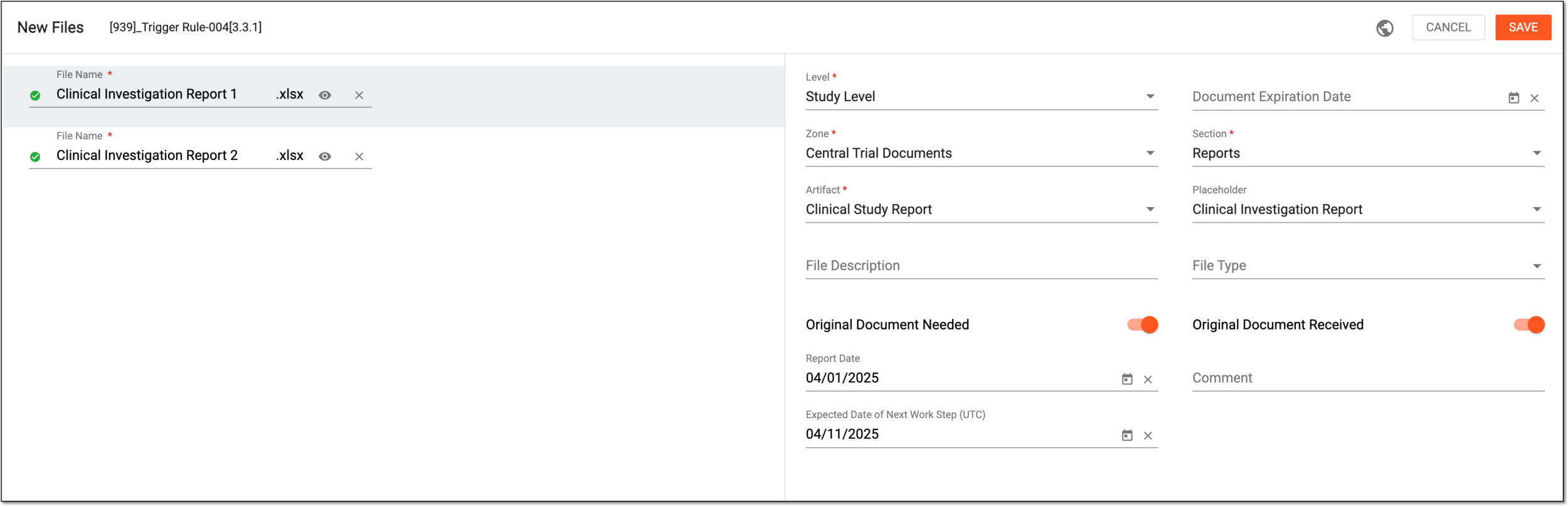Remove Clinical Investigation Report 1 file
The width and height of the screenshot is (1568, 506).
[359, 95]
